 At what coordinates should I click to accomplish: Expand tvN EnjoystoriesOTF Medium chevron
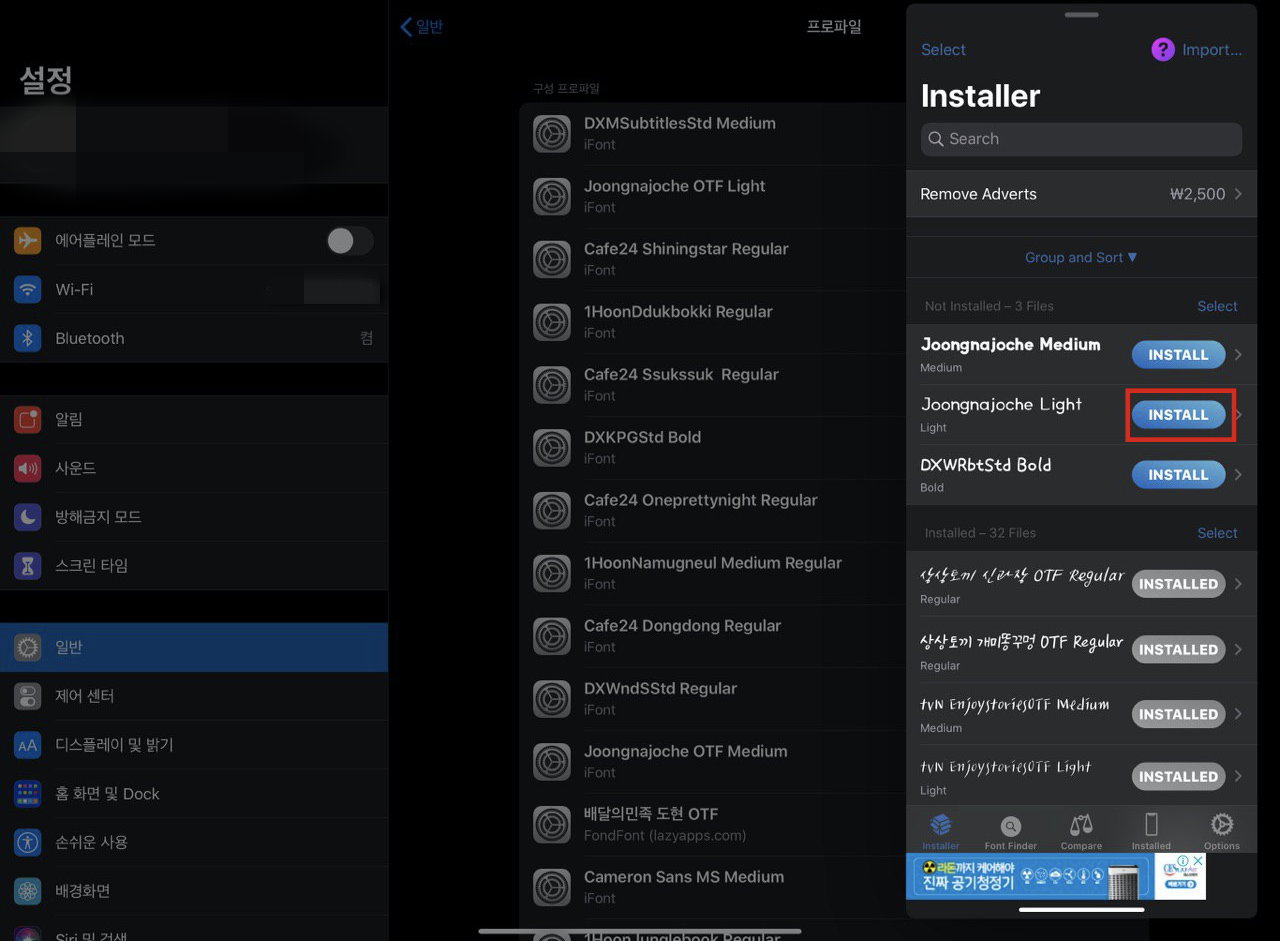tap(1239, 714)
